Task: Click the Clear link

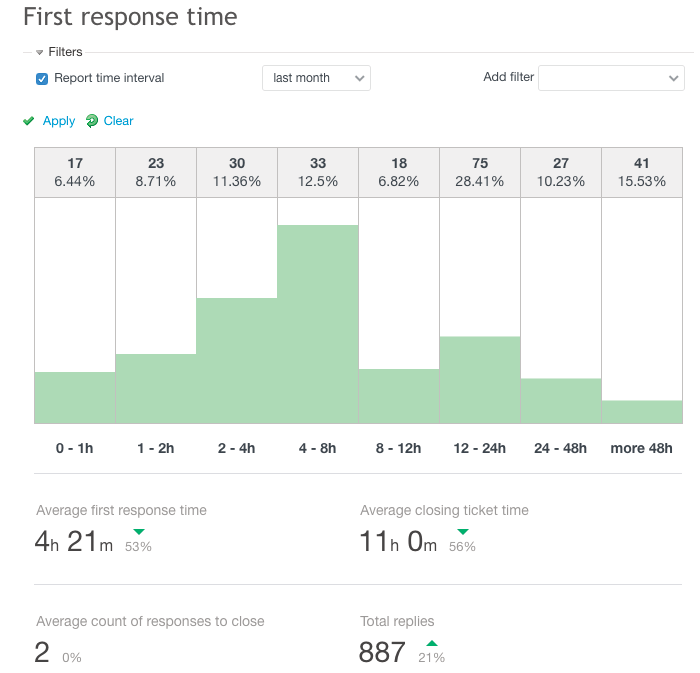Action: [118, 121]
